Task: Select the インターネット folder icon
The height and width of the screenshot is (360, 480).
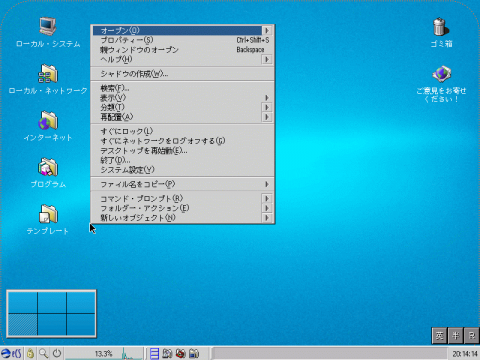Action: (48, 120)
